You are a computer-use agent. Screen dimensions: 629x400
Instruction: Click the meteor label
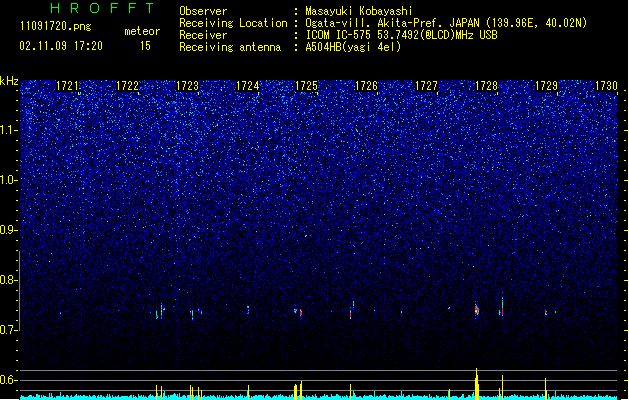(x=142, y=31)
